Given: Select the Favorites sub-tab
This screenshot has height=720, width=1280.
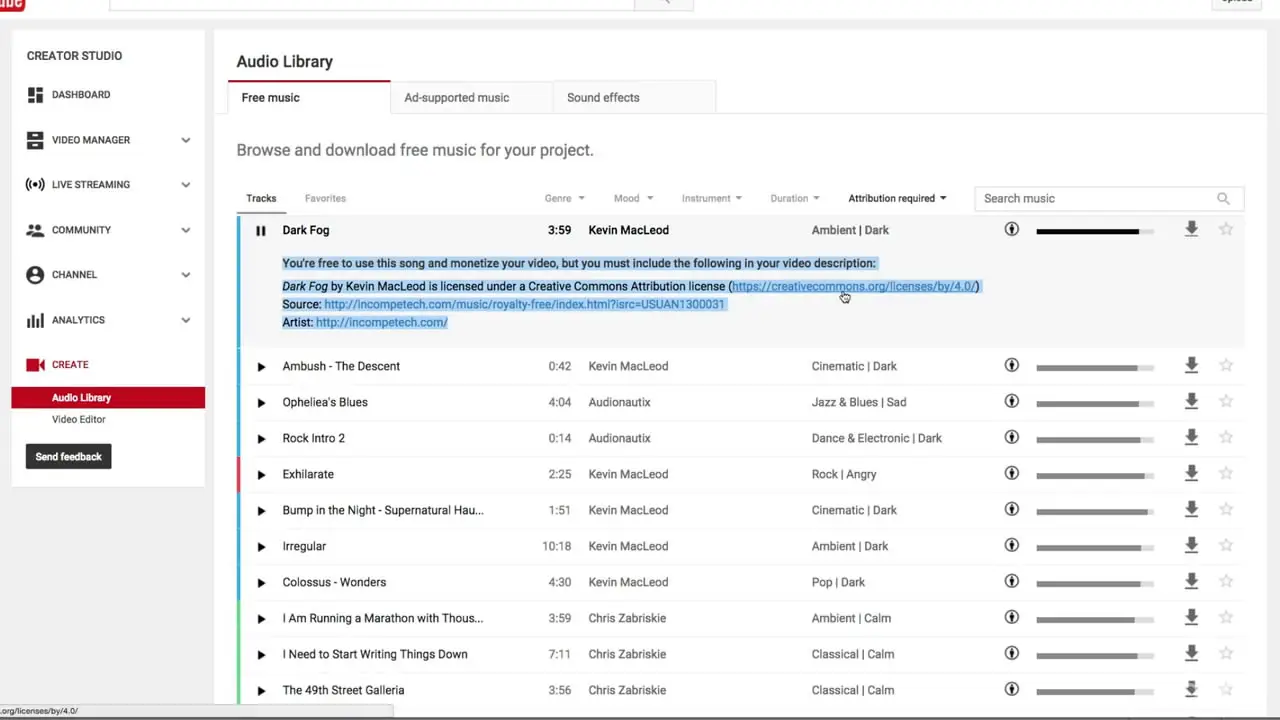Looking at the screenshot, I should [x=325, y=198].
